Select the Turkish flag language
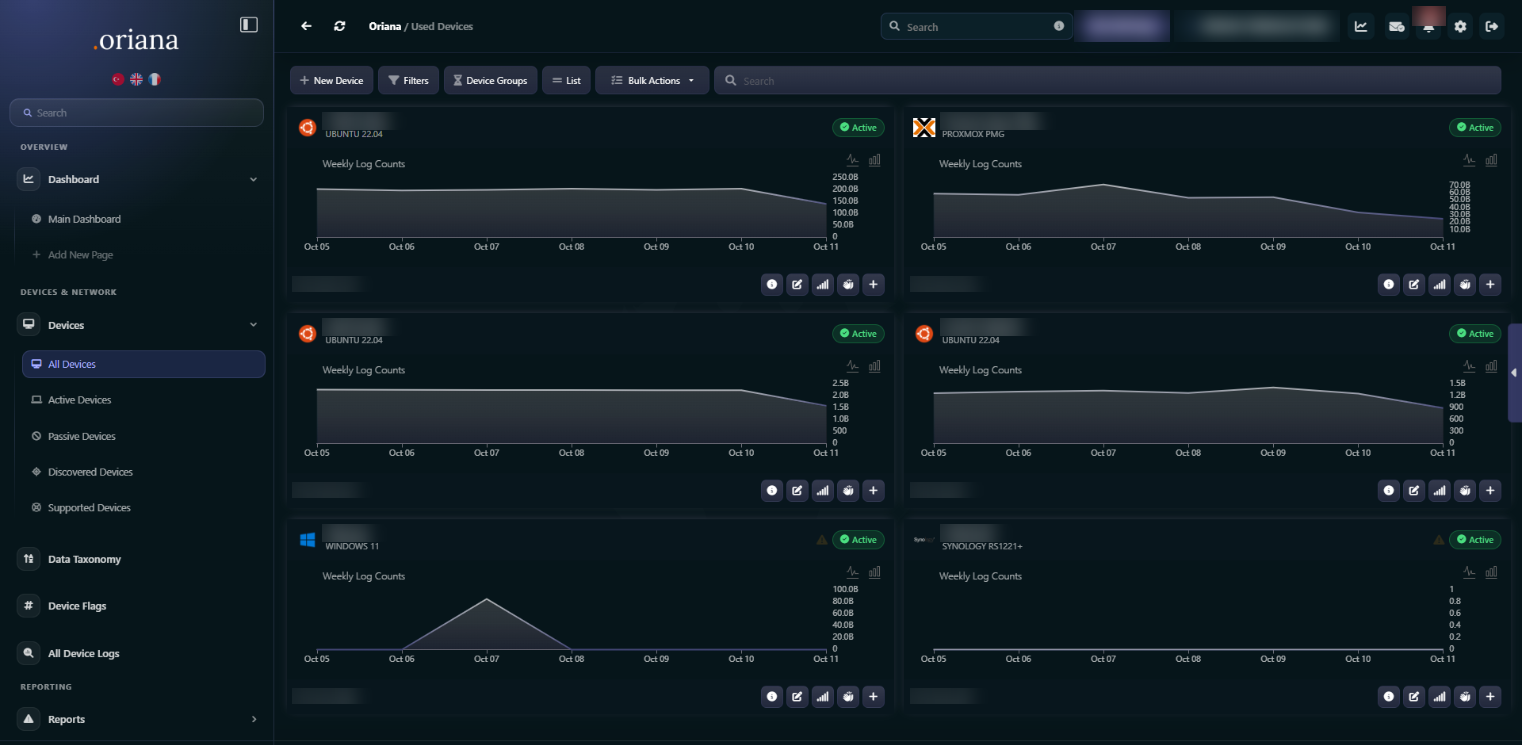The height and width of the screenshot is (745, 1522). 117,79
